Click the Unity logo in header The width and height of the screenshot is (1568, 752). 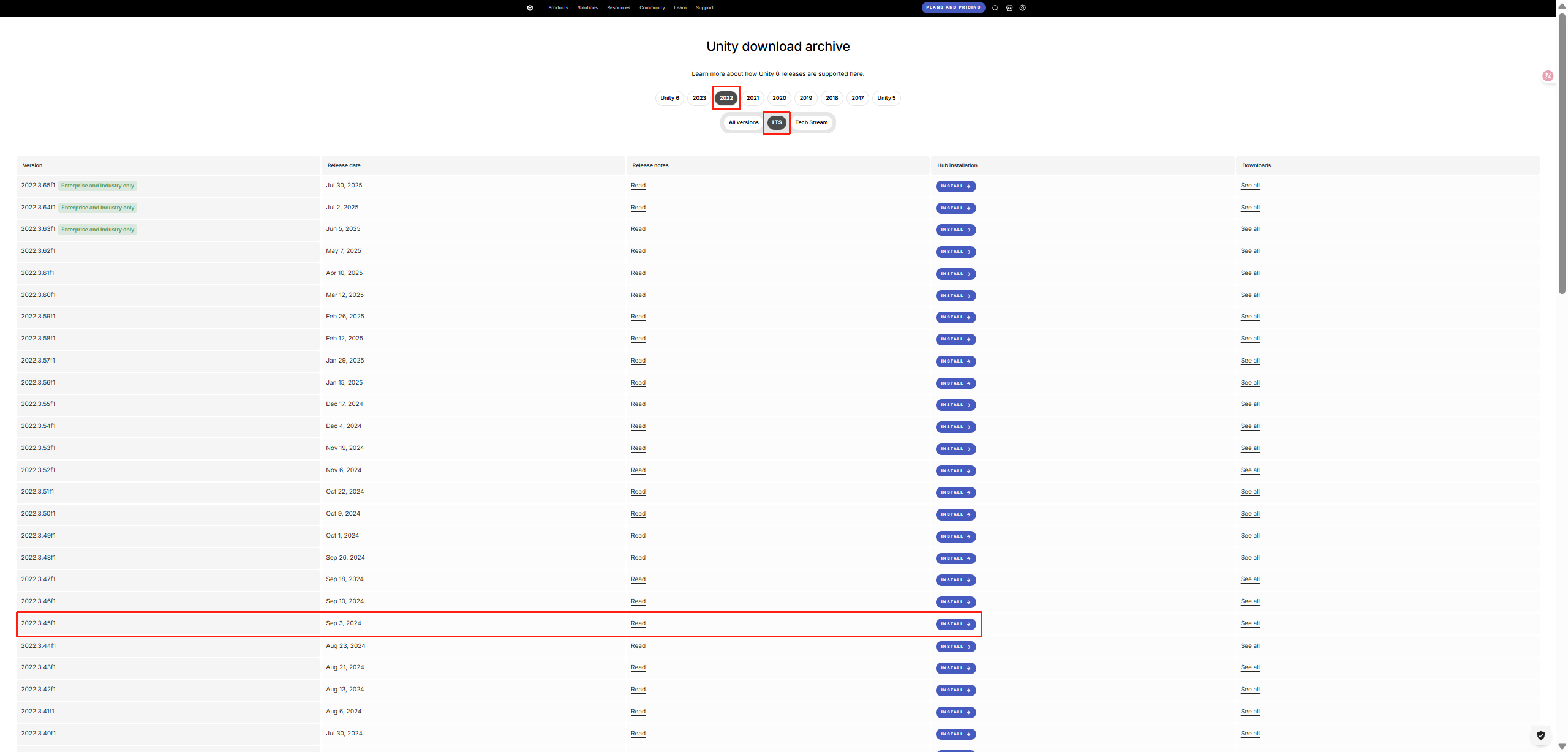click(530, 8)
